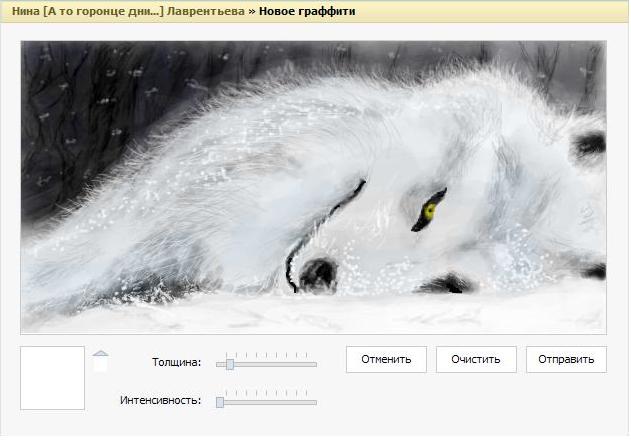Click the snowy ground at the canvas bottom

point(300,315)
